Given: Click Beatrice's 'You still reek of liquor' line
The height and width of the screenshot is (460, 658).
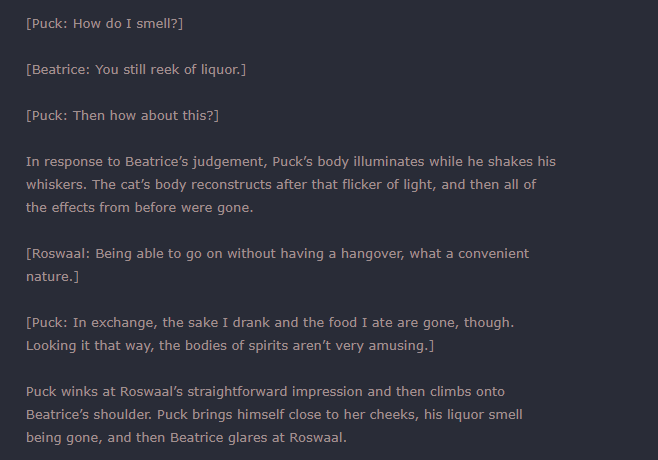Looking at the screenshot, I should coord(136,70).
